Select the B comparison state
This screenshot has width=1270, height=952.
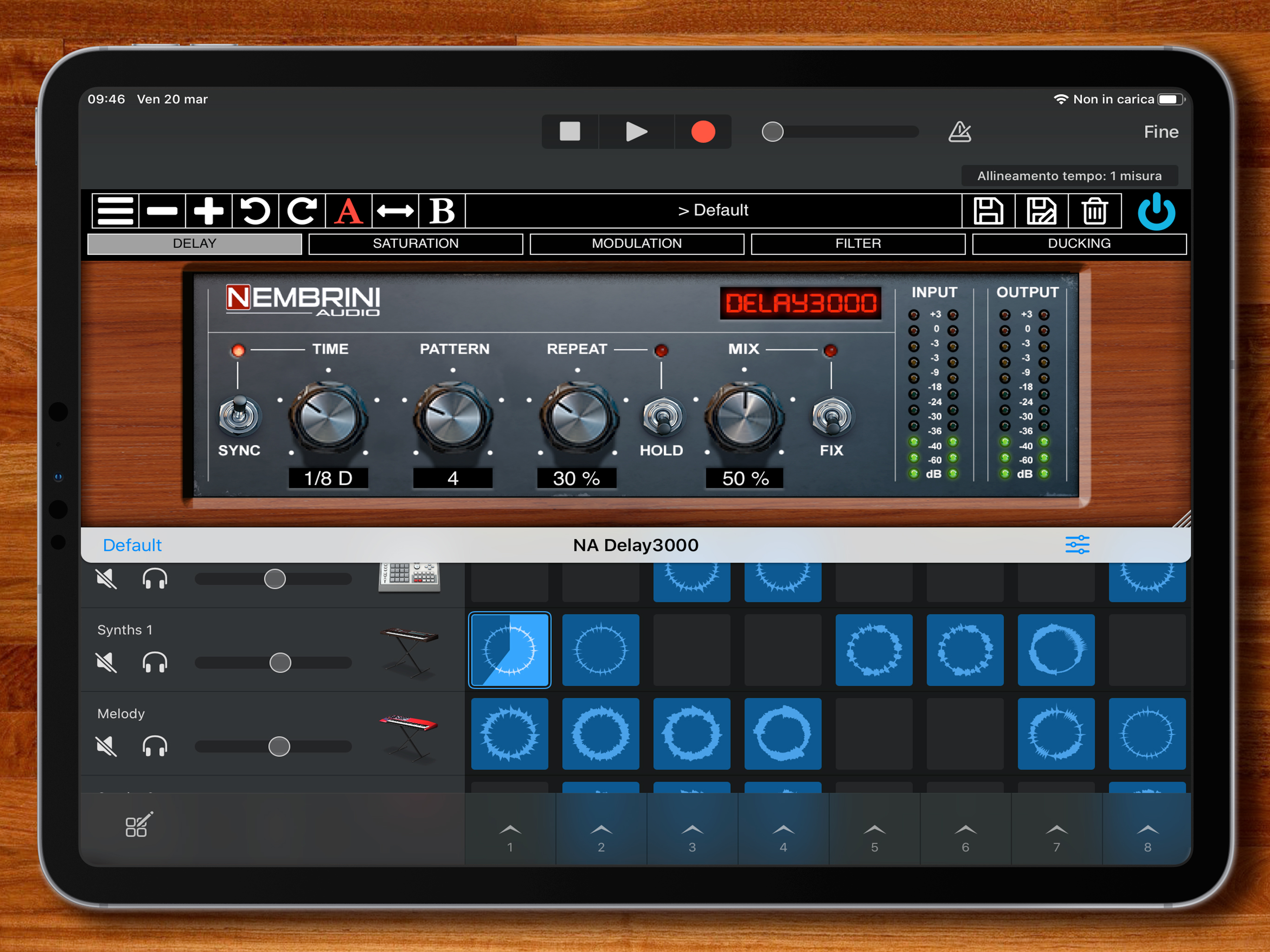(442, 211)
